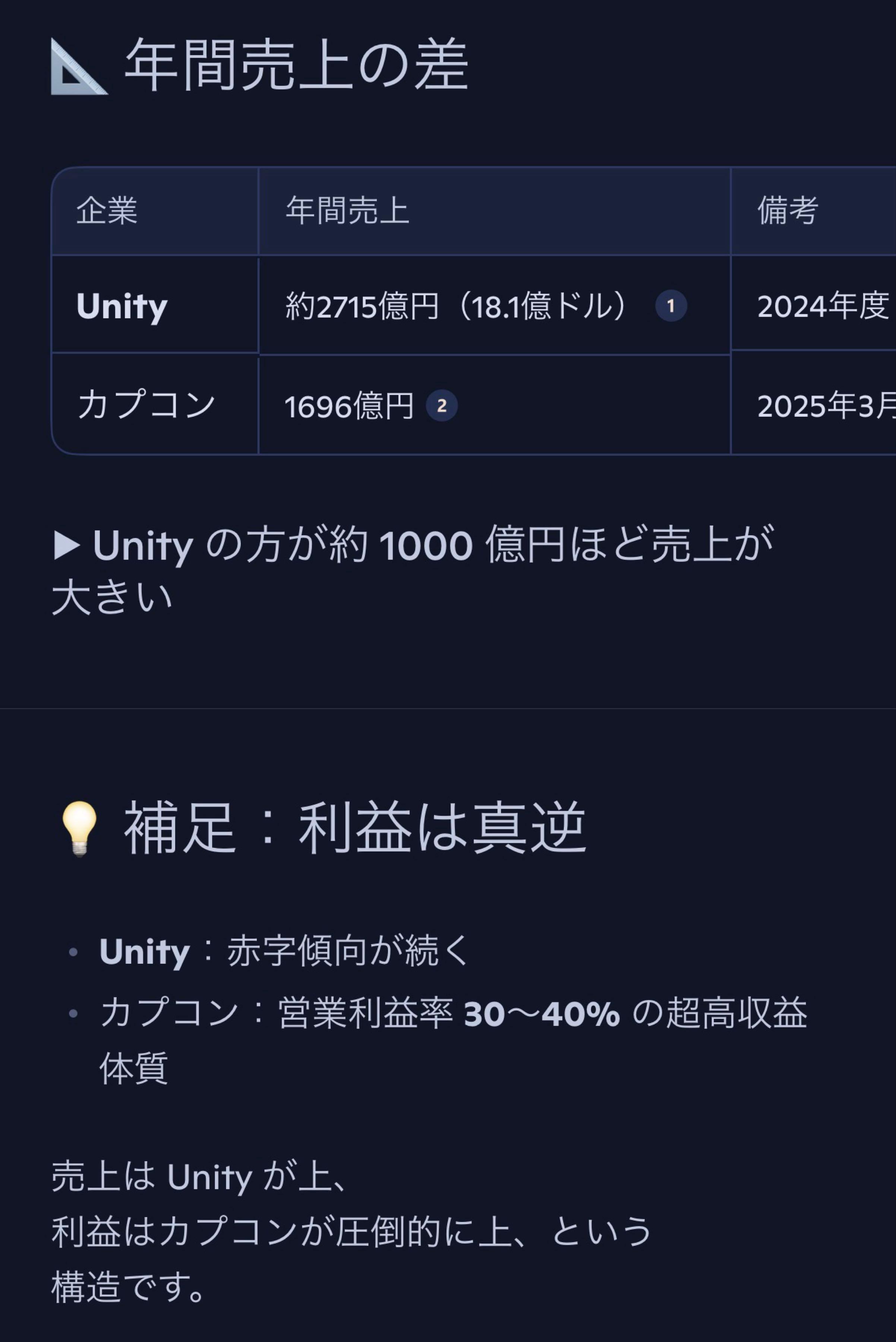Click the 1696億円 revenue text
The height and width of the screenshot is (1342, 896).
click(x=348, y=406)
